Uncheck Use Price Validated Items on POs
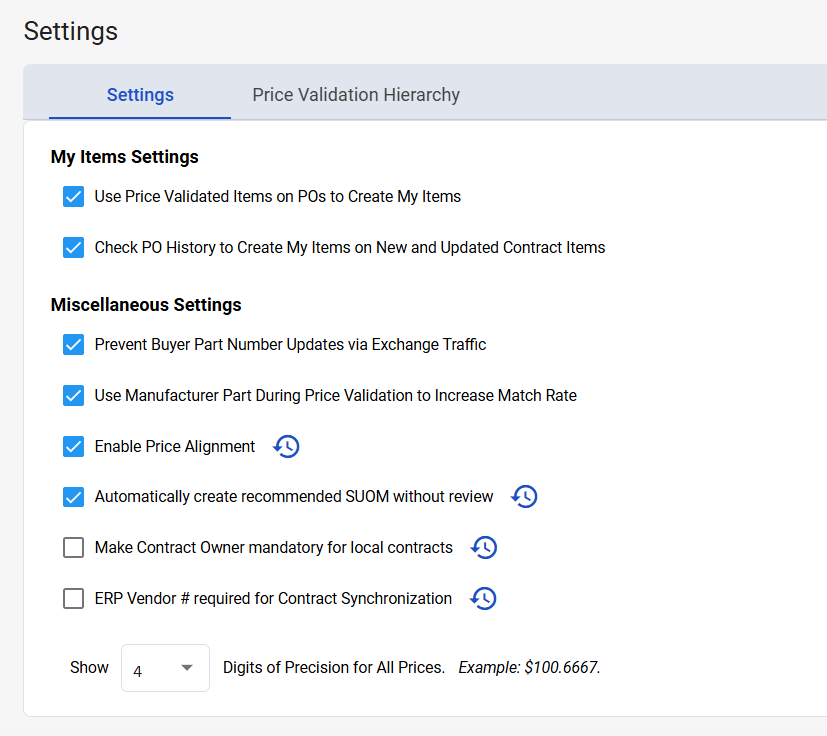 pos(73,196)
